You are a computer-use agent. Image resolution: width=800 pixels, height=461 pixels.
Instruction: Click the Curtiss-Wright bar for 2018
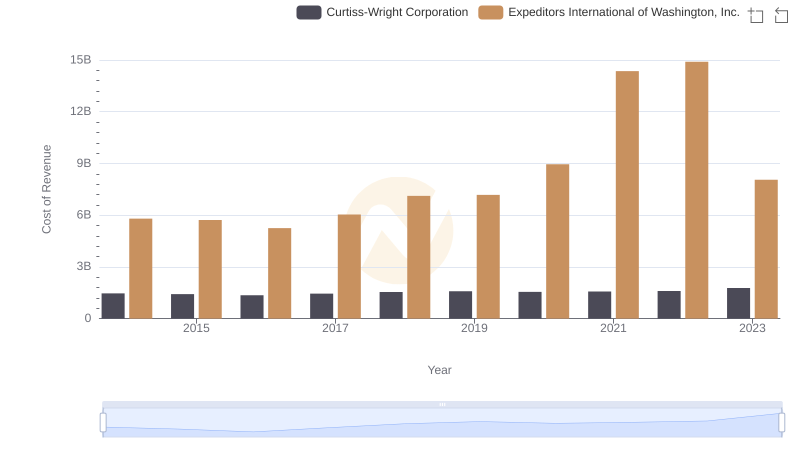point(391,305)
